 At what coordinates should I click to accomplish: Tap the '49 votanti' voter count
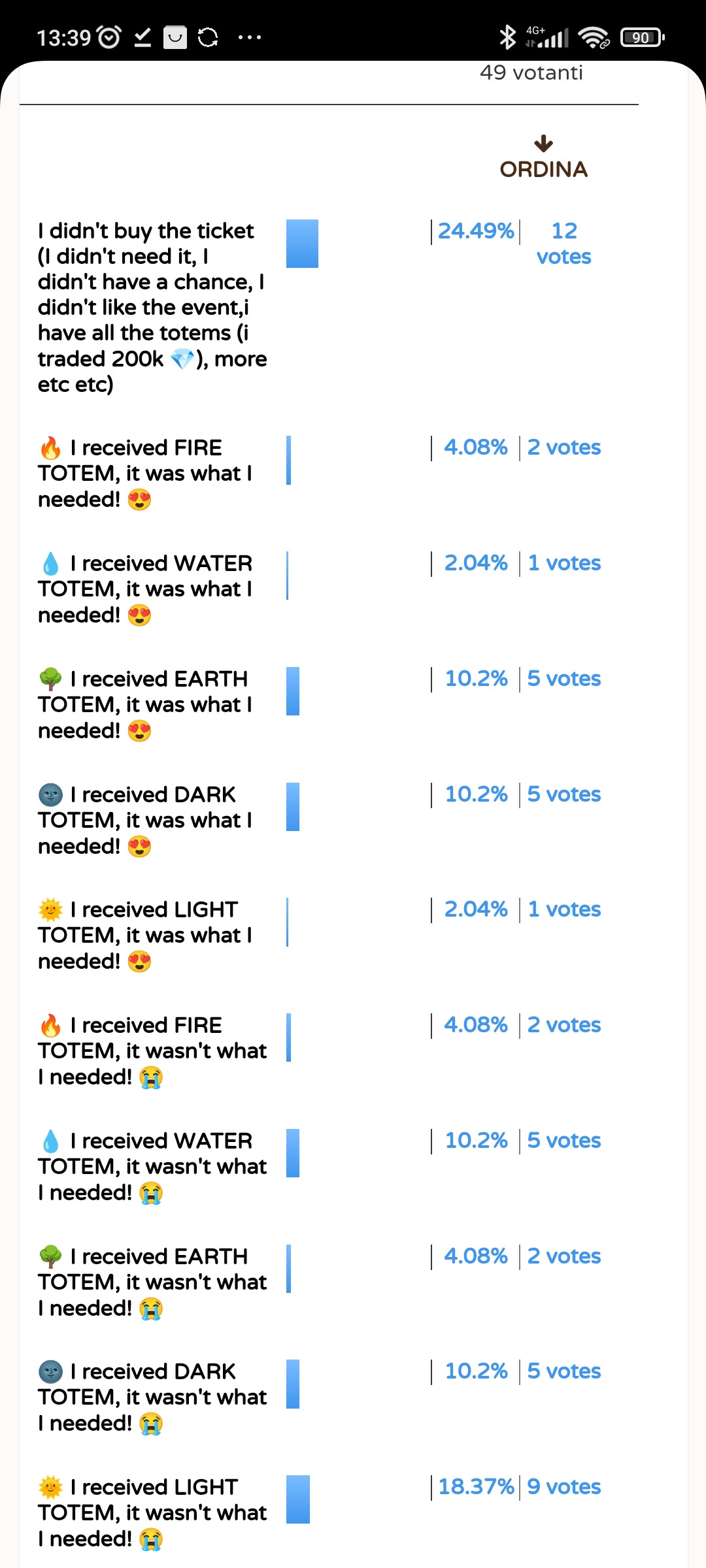[x=531, y=73]
